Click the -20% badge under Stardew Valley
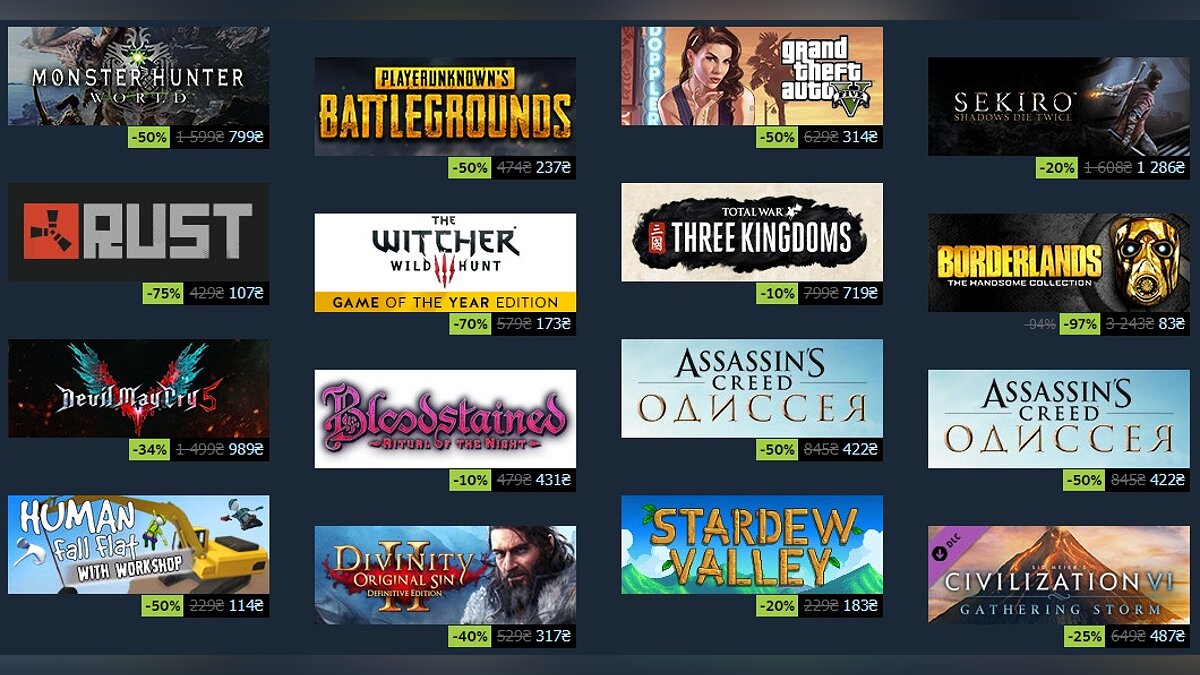This screenshot has height=675, width=1200. 776,606
